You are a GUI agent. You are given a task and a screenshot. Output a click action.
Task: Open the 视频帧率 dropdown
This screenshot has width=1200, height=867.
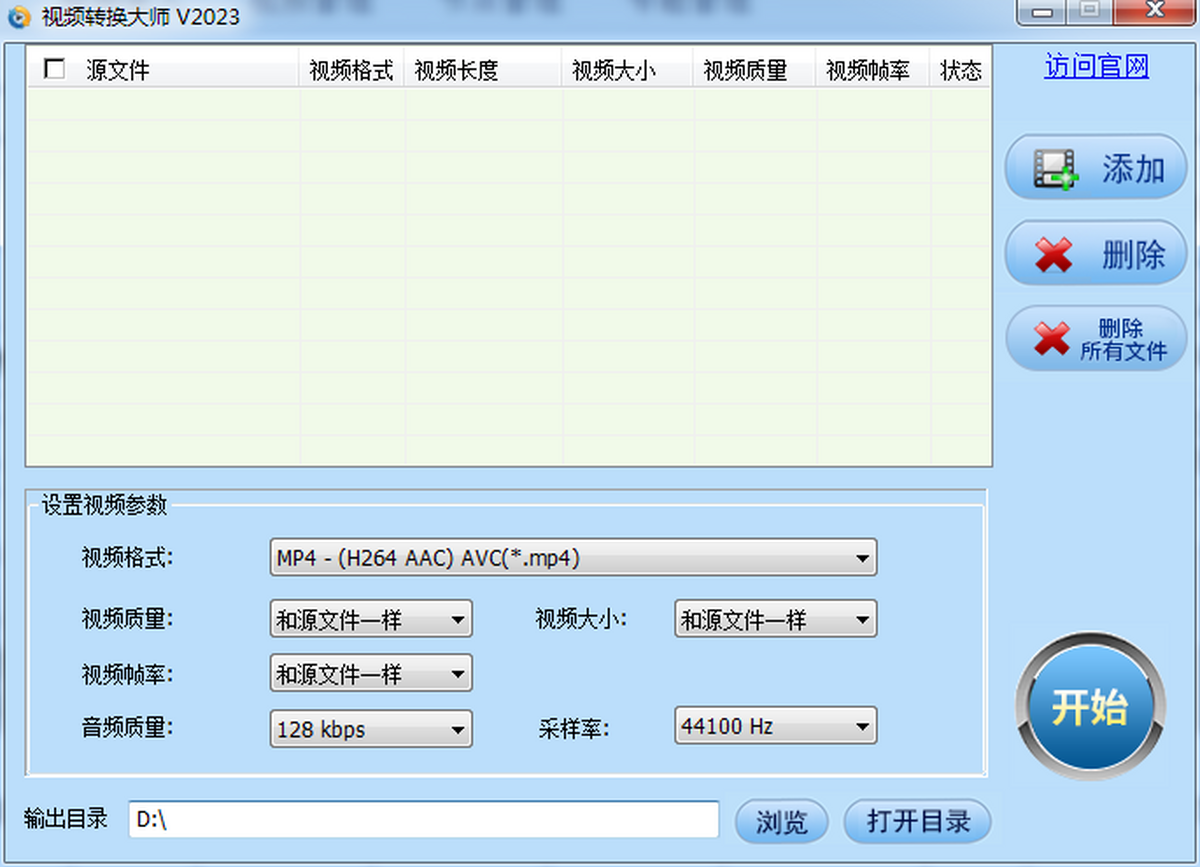(371, 673)
